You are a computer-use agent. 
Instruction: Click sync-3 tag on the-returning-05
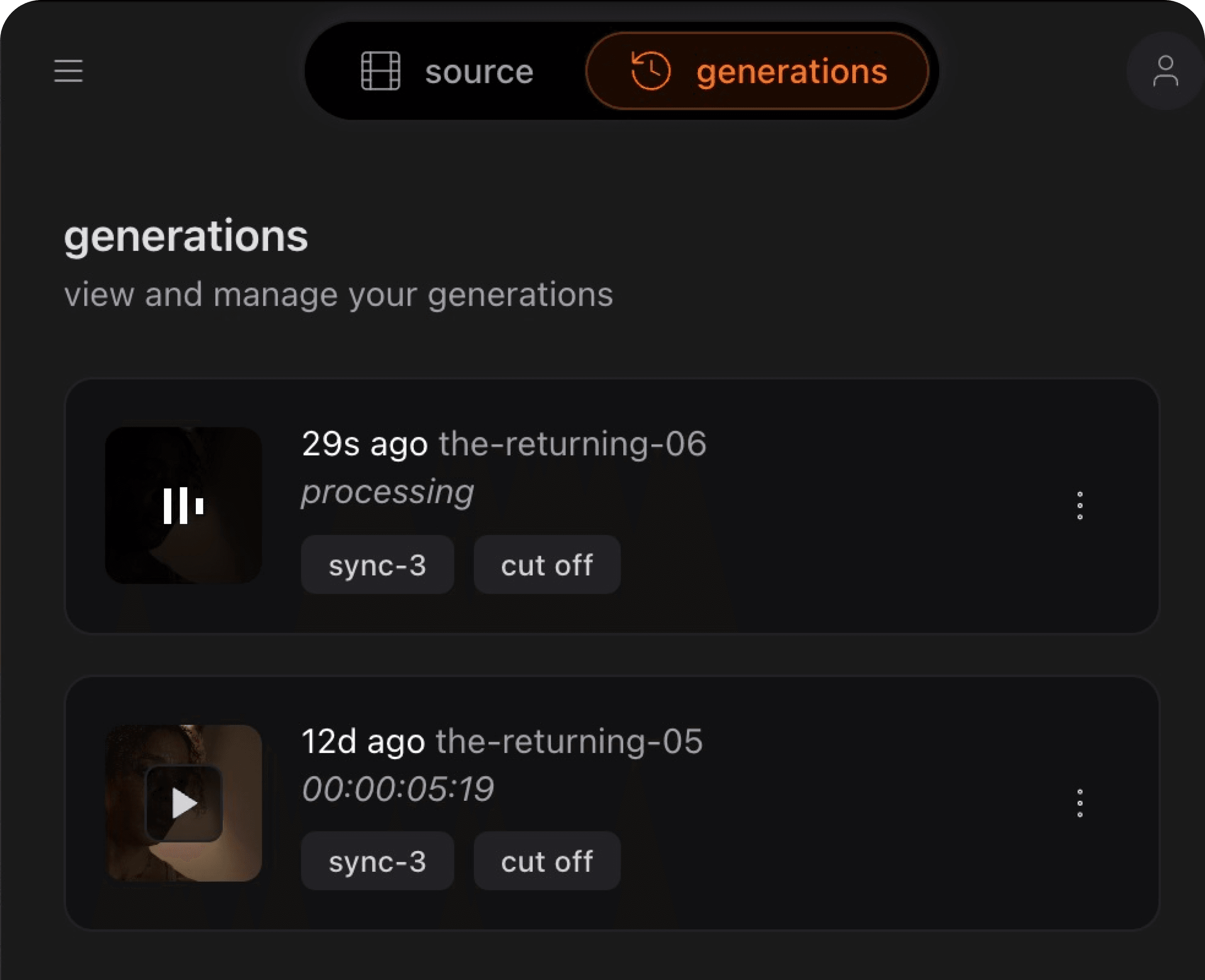tap(377, 861)
